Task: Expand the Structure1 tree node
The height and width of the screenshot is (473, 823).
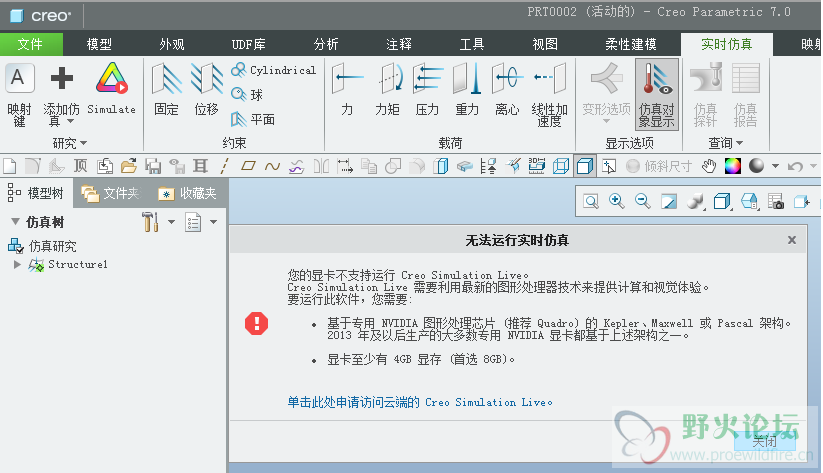Action: (17, 265)
